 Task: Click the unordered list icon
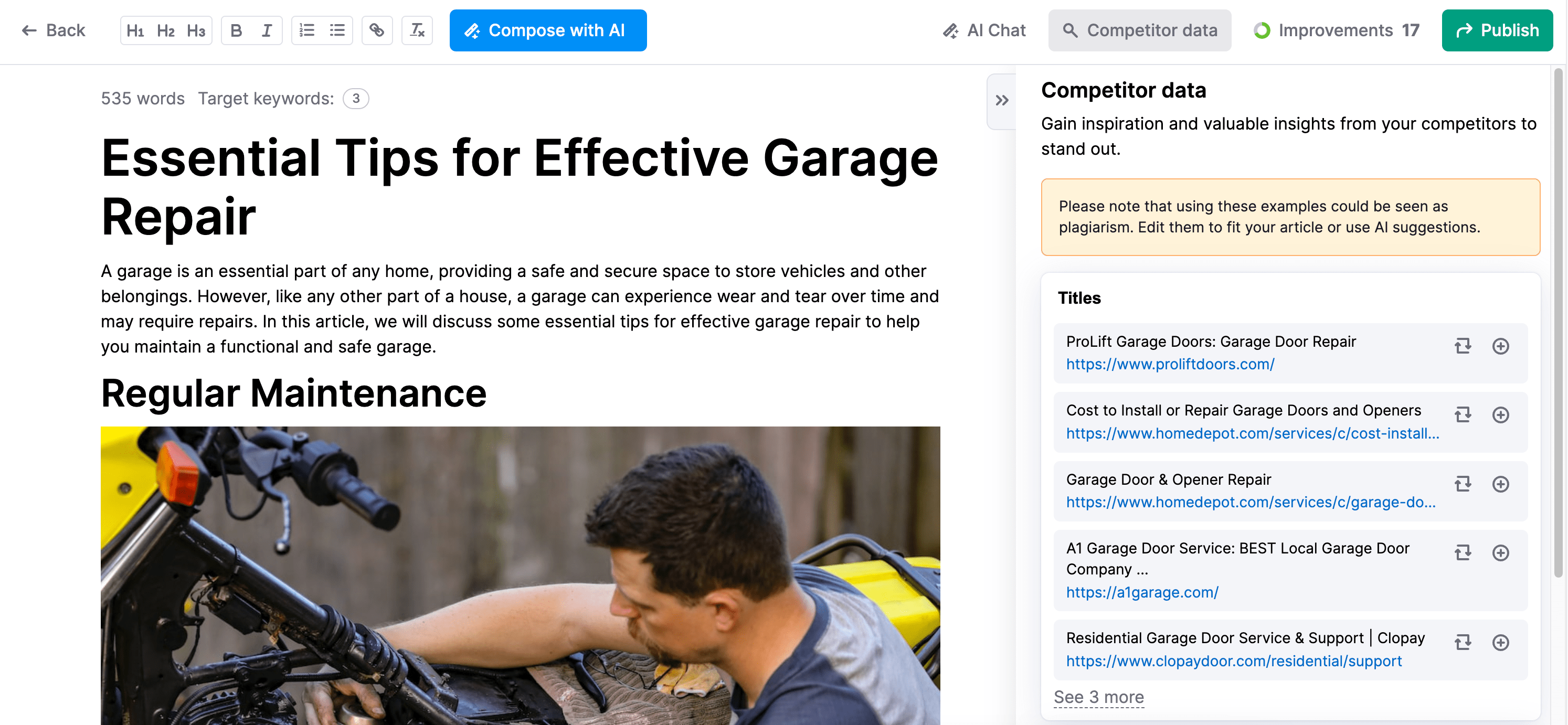[x=337, y=29]
